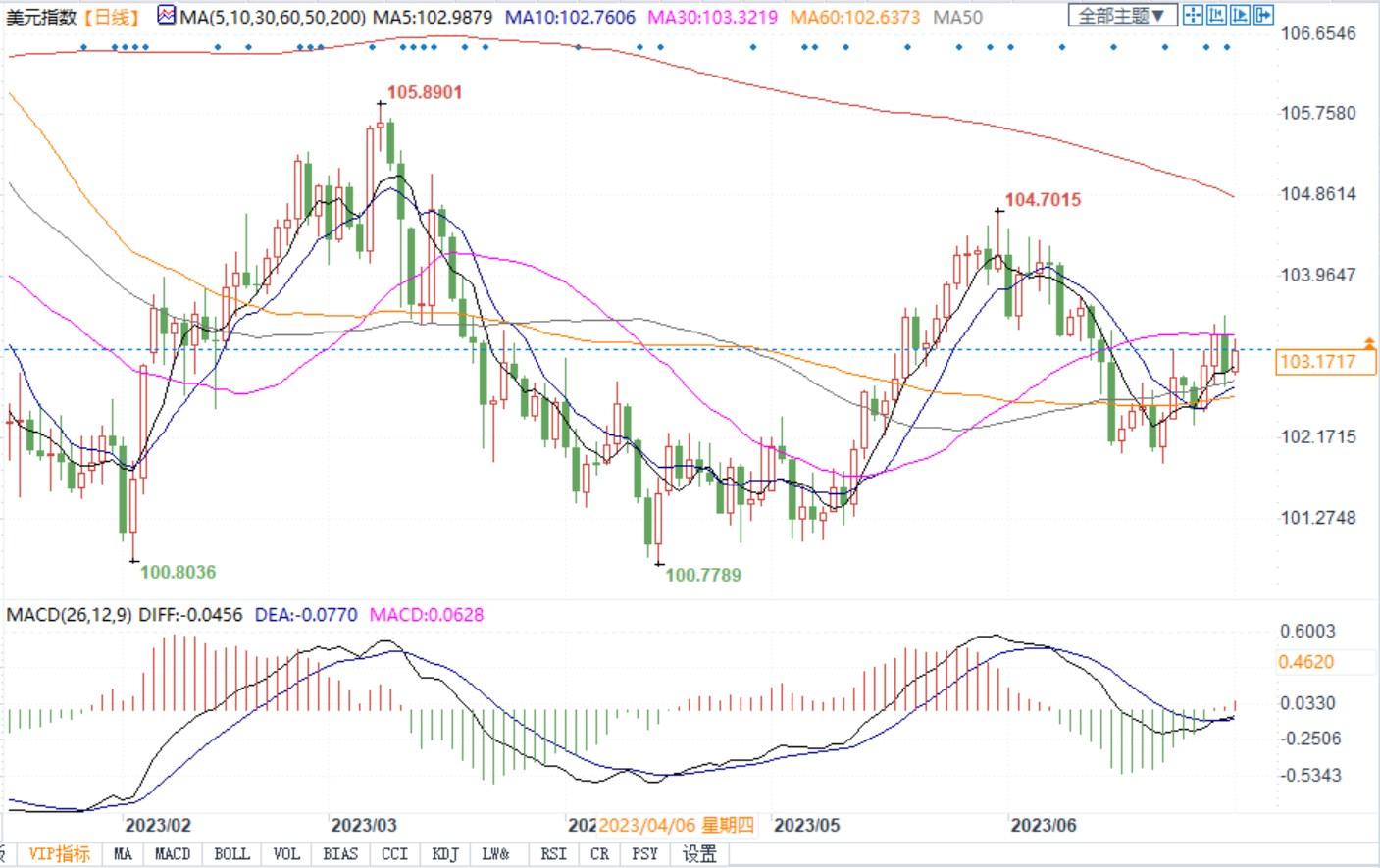This screenshot has width=1380, height=868.
Task: Click the 104.8614 price axis label
Action: (x=1318, y=193)
